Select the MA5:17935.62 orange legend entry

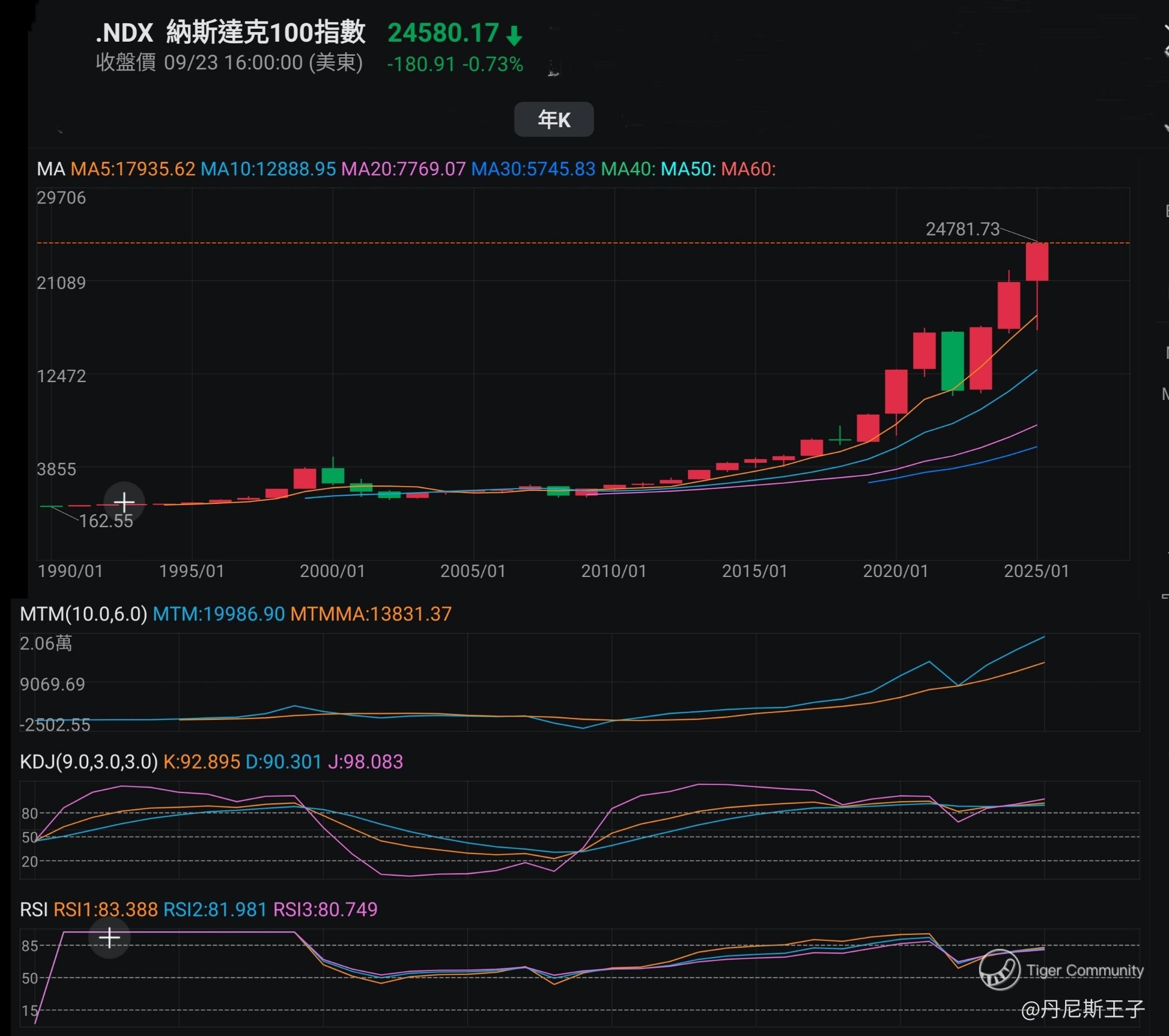[x=133, y=169]
